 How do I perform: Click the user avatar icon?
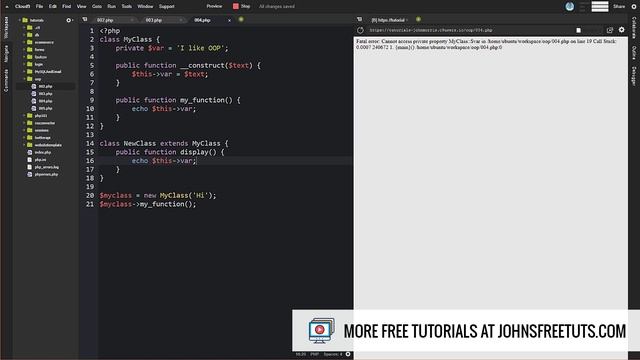click(570, 6)
